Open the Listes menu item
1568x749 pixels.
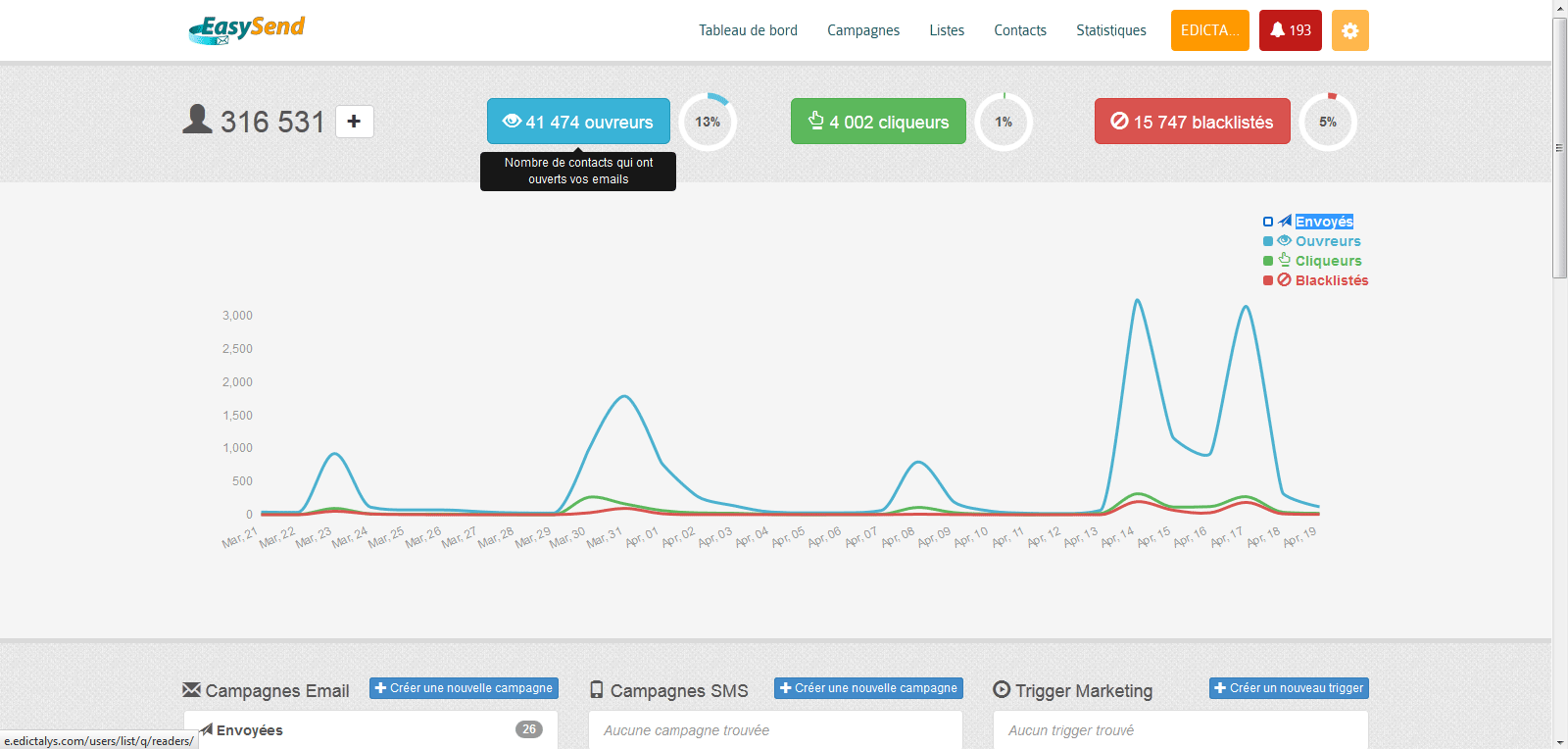point(946,30)
